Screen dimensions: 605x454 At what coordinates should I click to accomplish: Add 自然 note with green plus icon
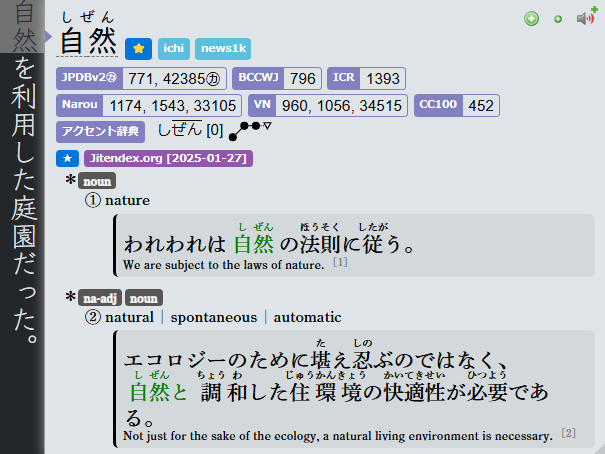point(532,18)
